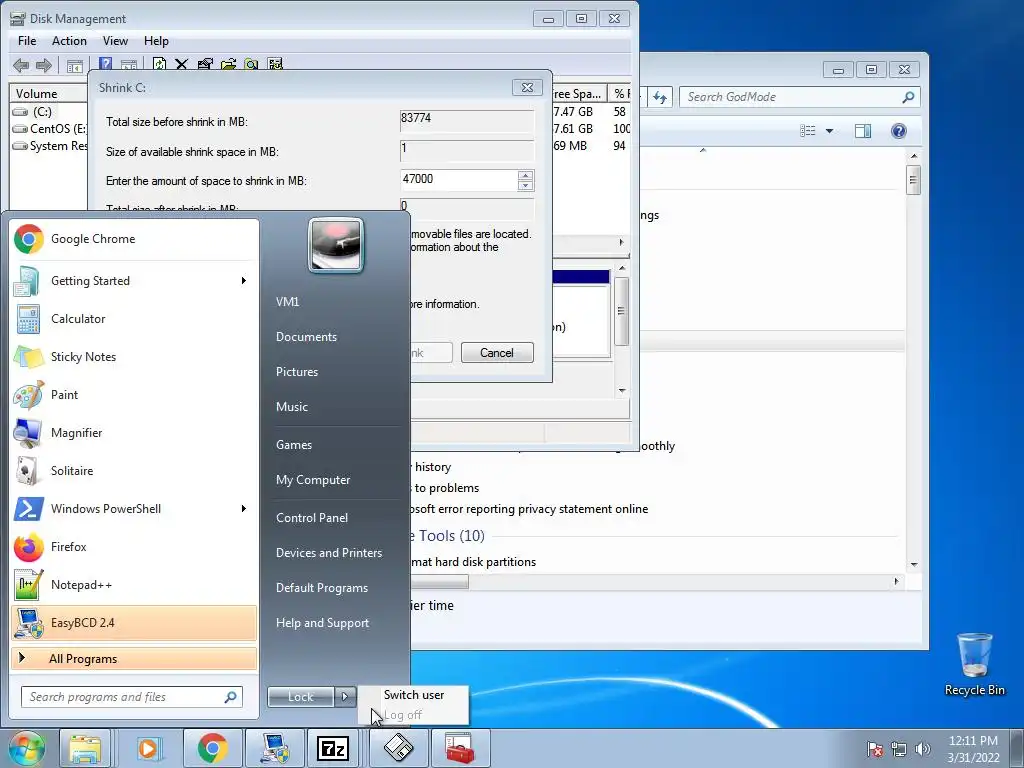Click the Open folder toolbar icon
The image size is (1024, 768).
(228, 63)
